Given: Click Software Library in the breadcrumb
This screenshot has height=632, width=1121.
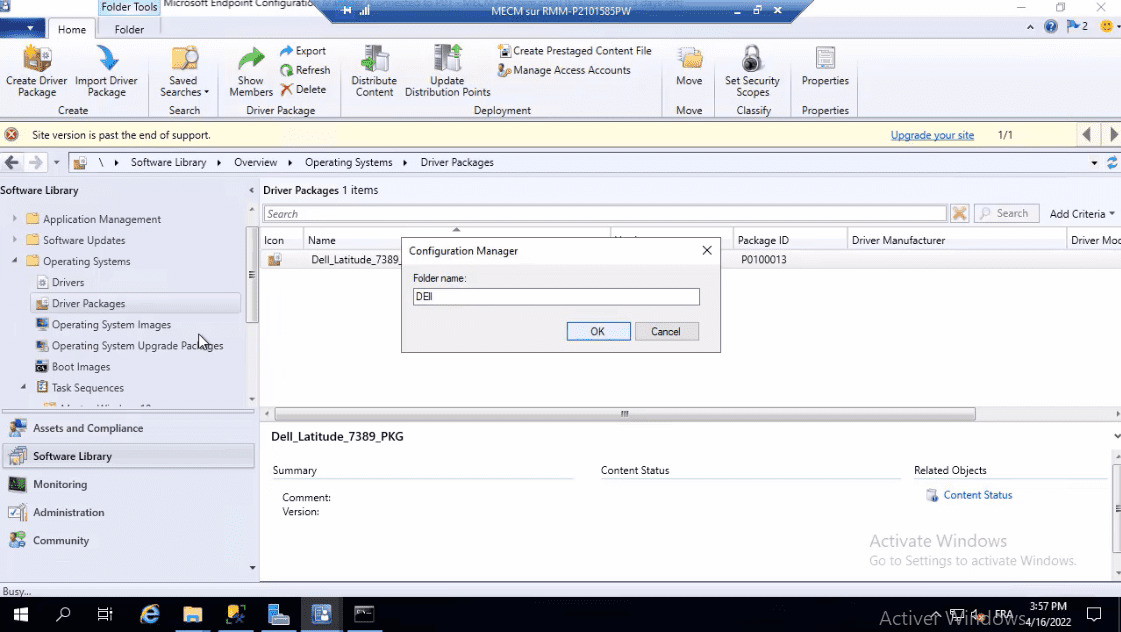Looking at the screenshot, I should (168, 162).
